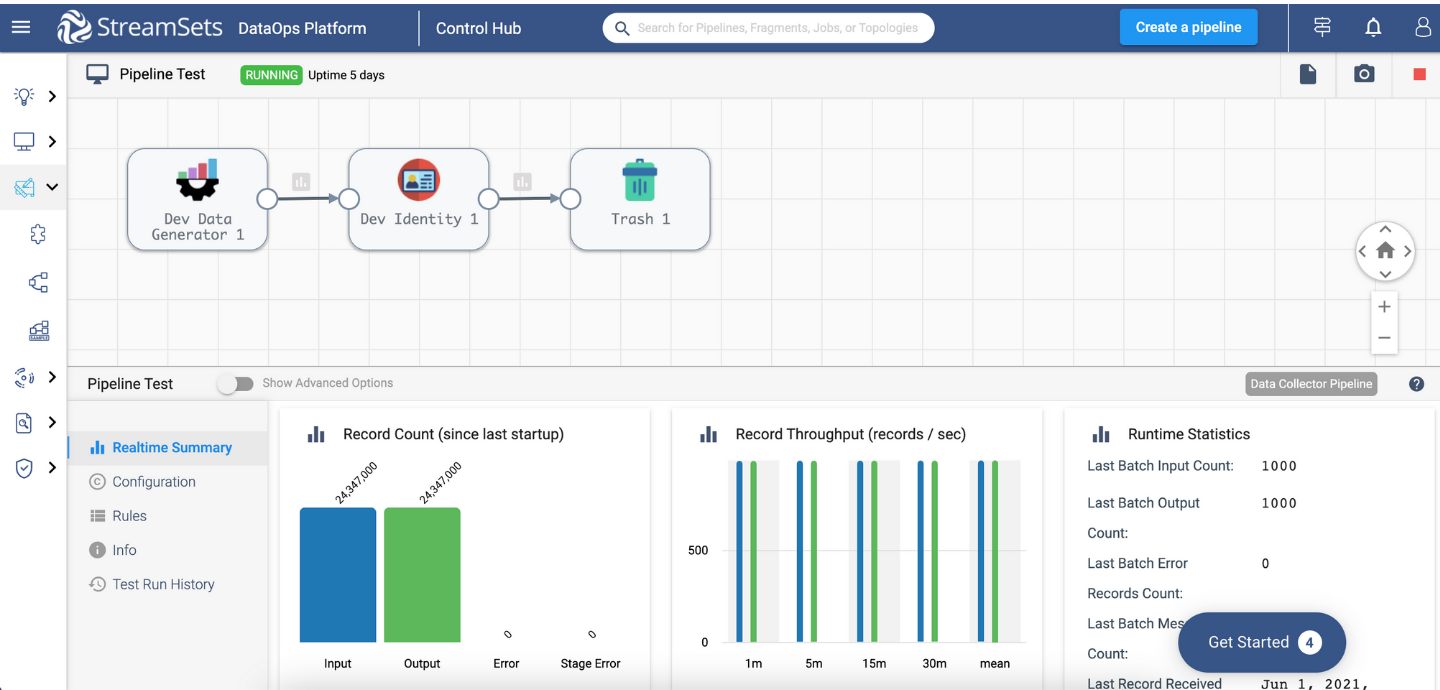Switch to Test Run History tab
Screen dimensions: 1440x690
click(163, 584)
